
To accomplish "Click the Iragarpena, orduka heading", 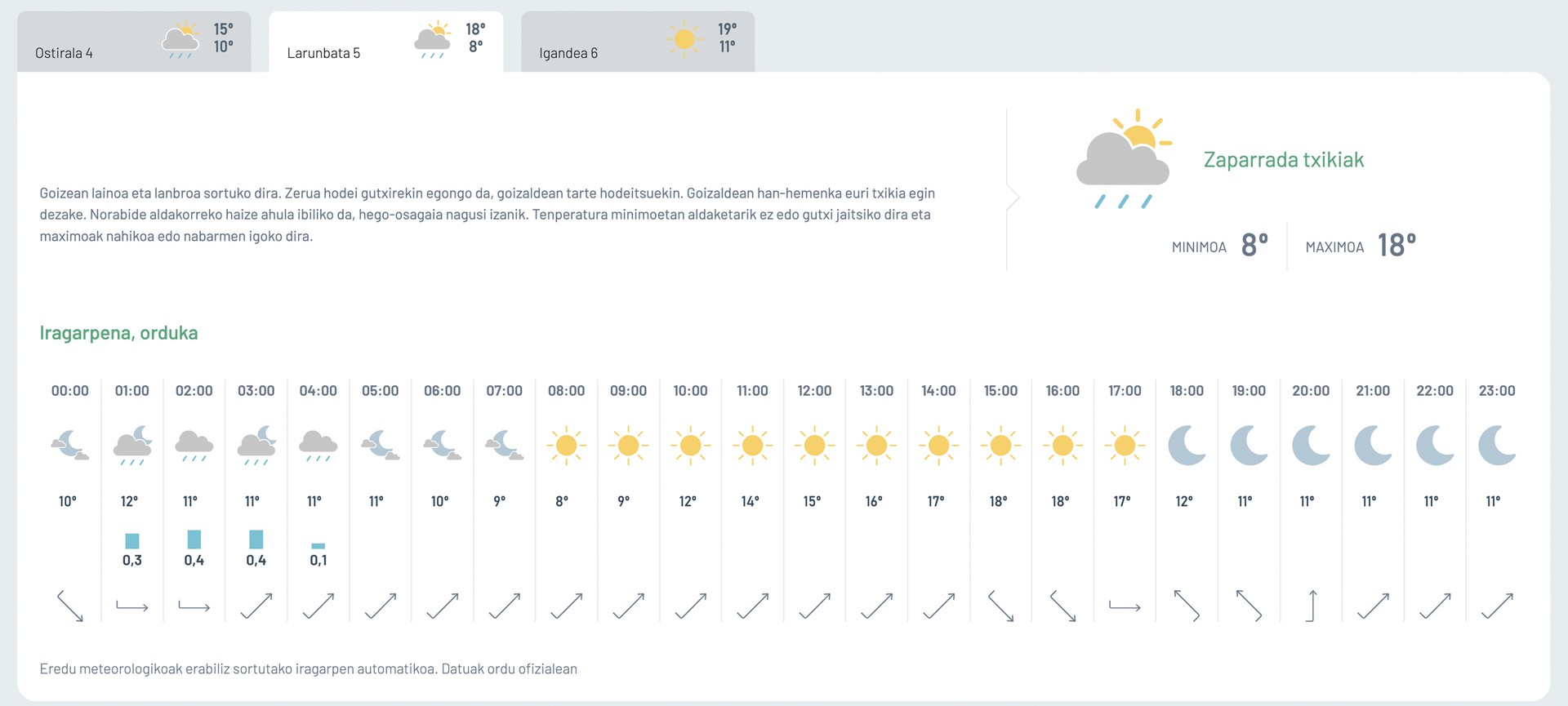I will 118,333.
